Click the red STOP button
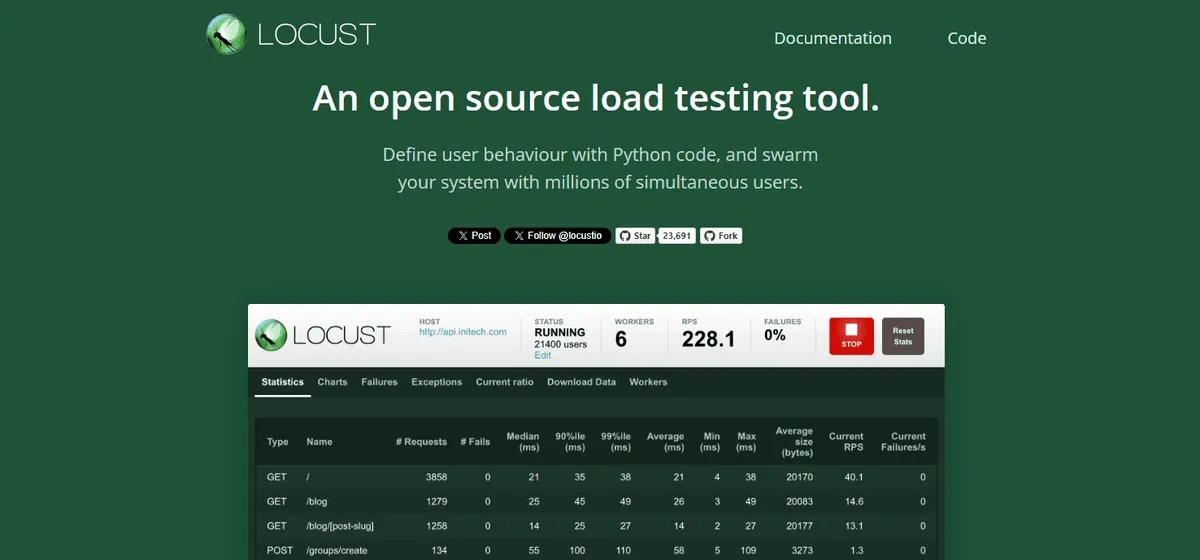The image size is (1200, 560). pos(851,336)
